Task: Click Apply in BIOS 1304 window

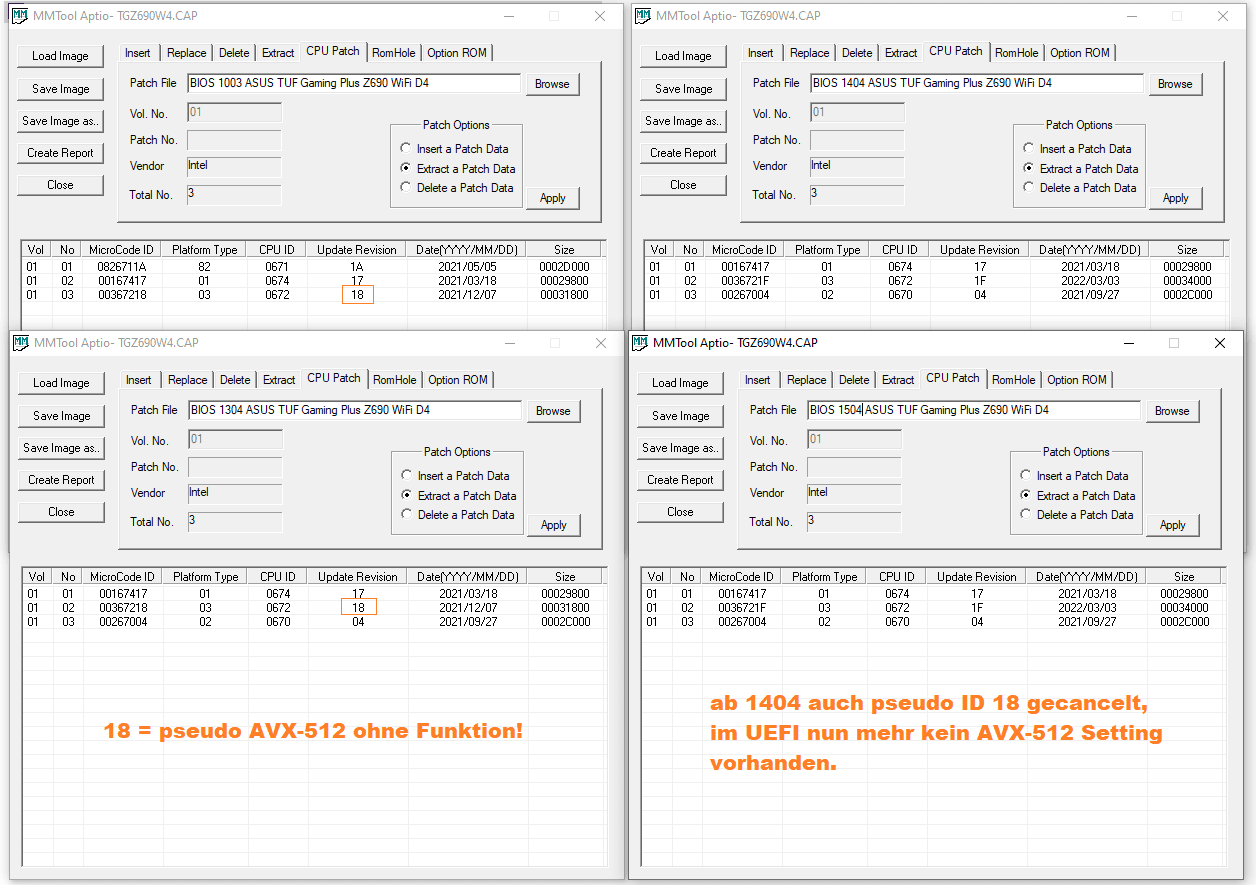Action: click(554, 525)
